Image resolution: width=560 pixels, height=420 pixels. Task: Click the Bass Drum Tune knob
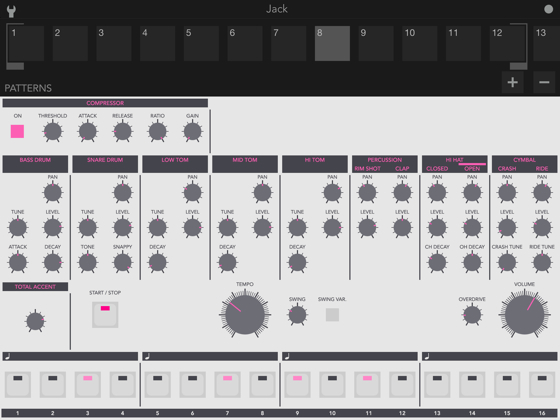coord(18,228)
